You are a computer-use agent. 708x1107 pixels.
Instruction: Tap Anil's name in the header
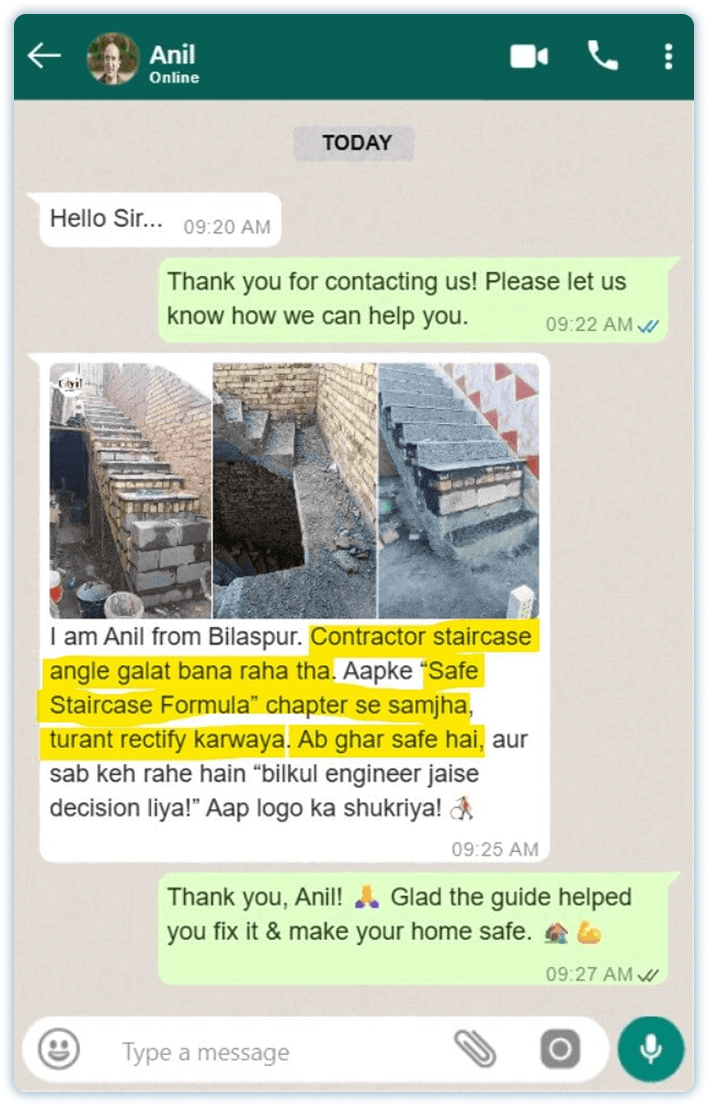tap(172, 54)
